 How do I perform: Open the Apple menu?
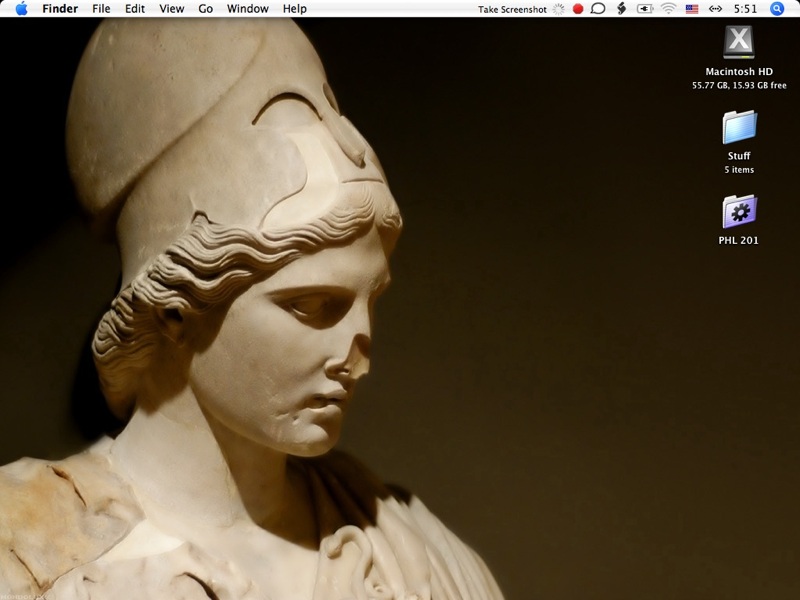coord(21,9)
